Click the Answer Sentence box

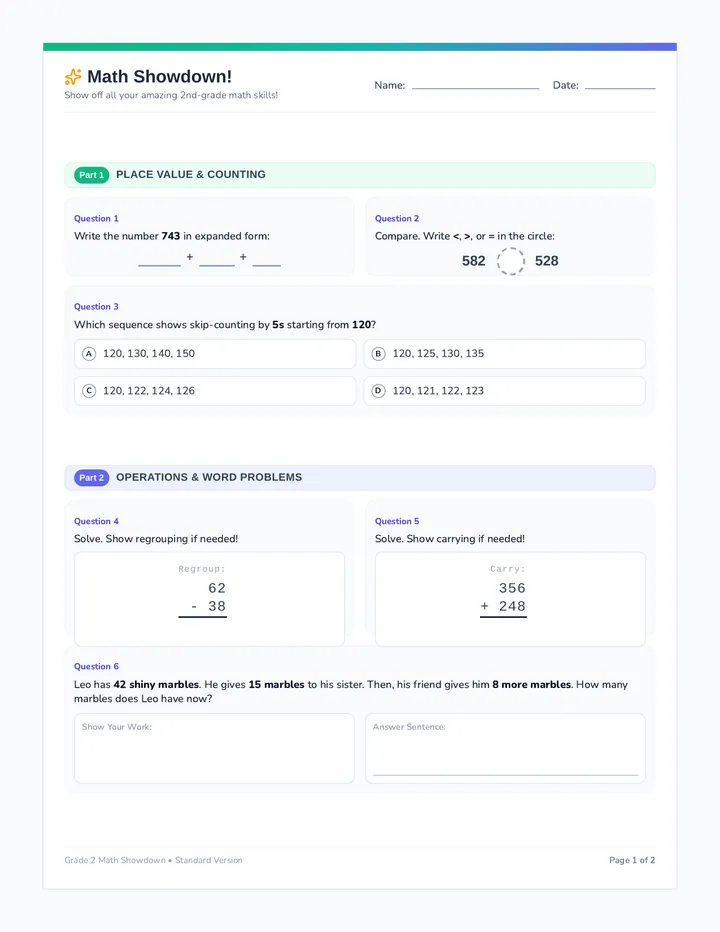505,748
